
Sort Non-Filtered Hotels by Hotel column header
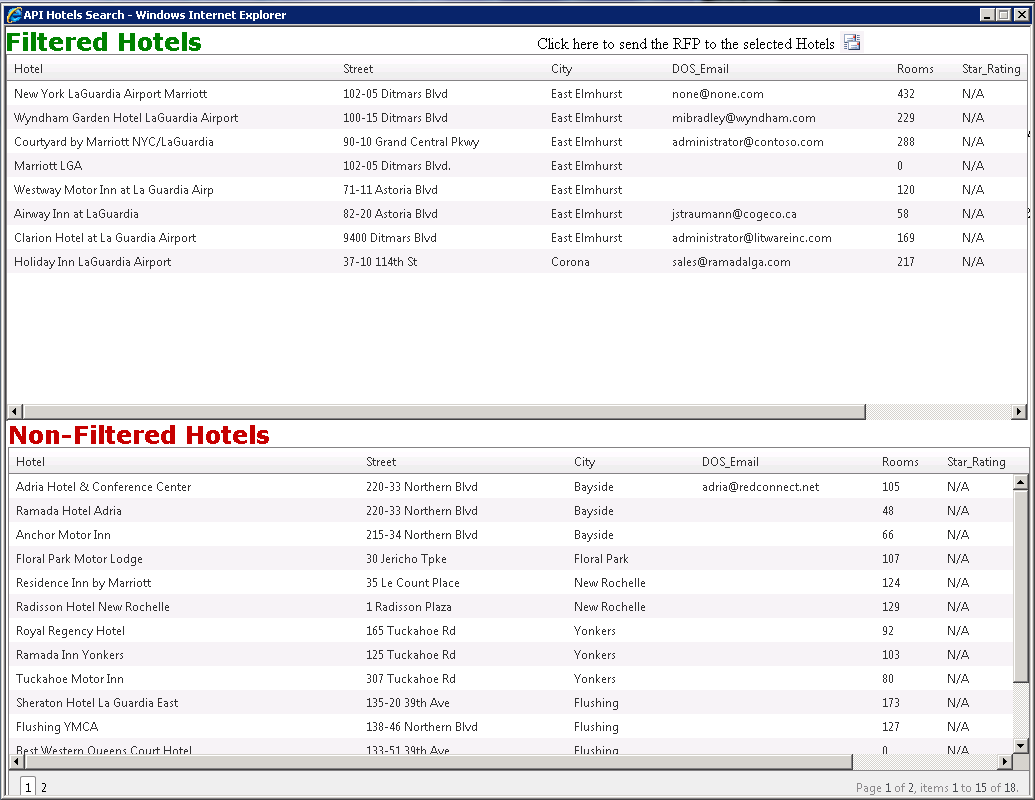30,462
